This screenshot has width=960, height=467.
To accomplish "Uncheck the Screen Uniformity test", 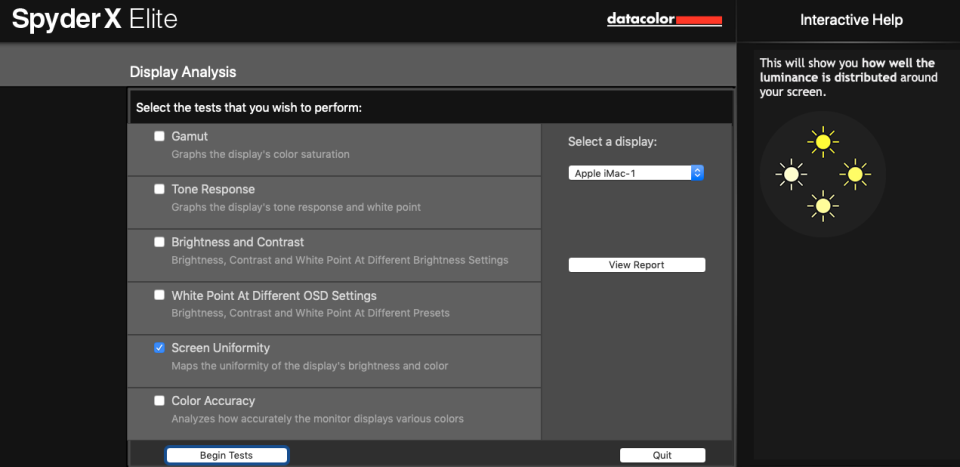I will 159,348.
